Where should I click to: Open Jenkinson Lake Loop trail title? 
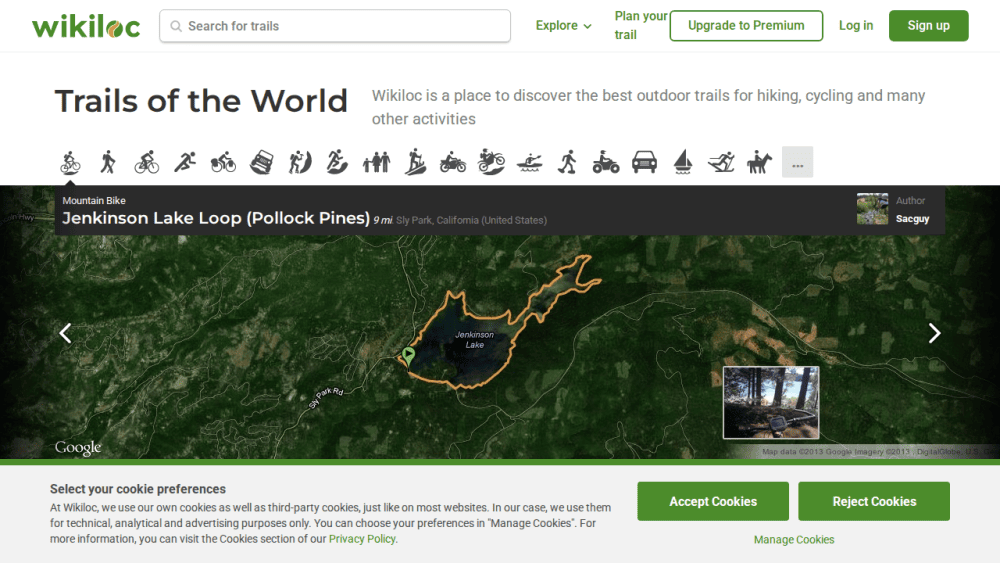(x=216, y=218)
